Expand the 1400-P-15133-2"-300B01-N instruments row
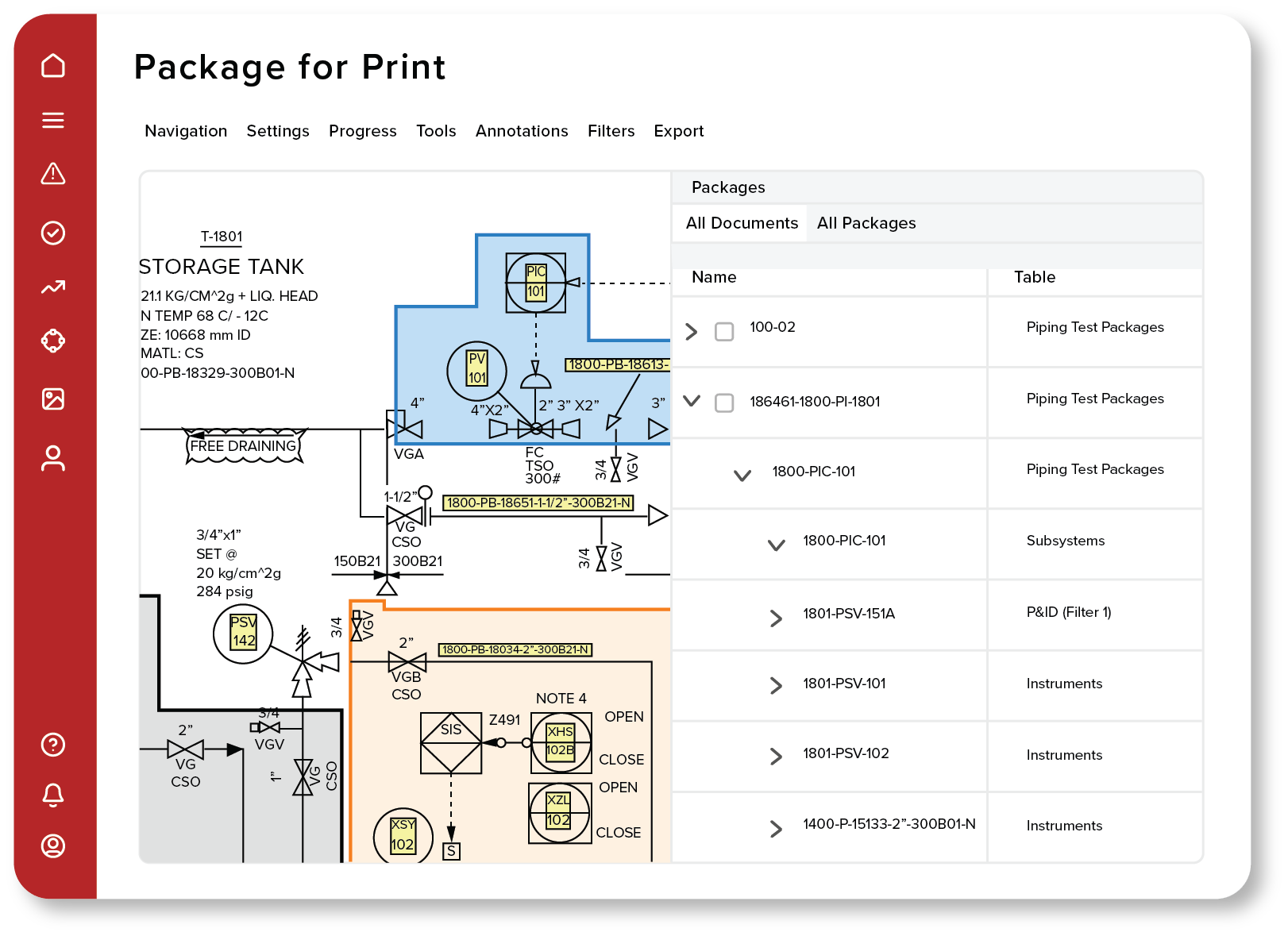This screenshot has width=1288, height=936. (x=775, y=829)
